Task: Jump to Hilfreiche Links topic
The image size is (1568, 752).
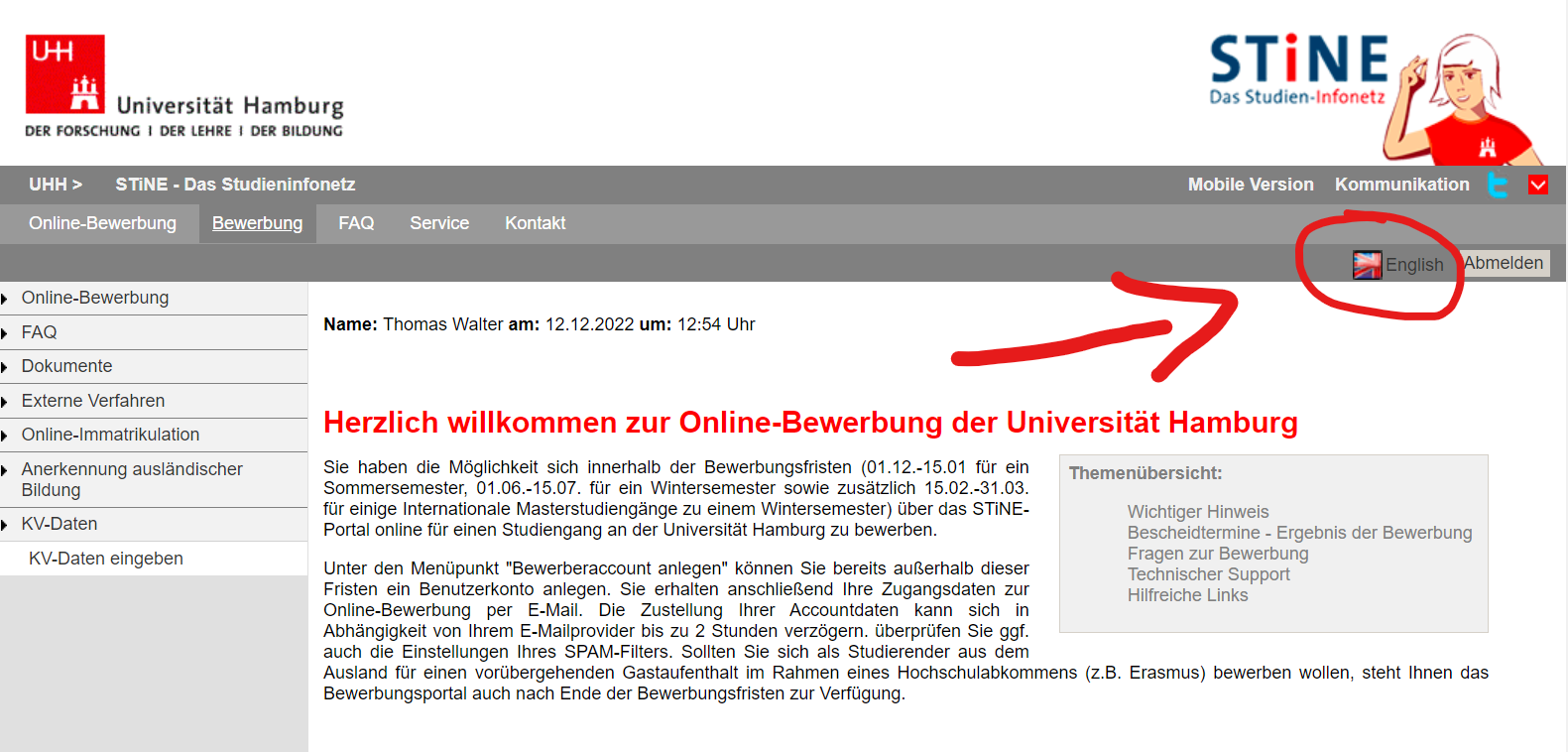Action: [x=1187, y=595]
